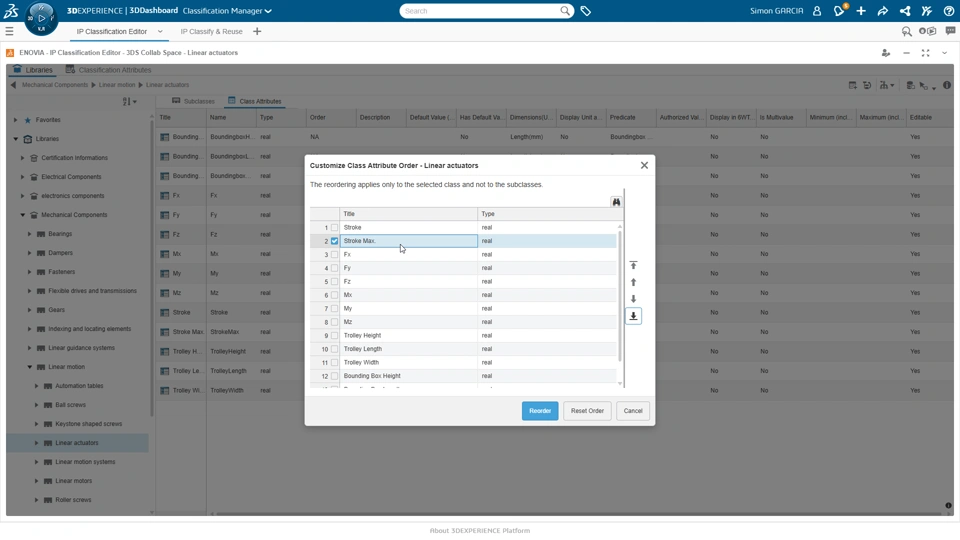
Task: Open the Subclasses tab
Action: coord(193,101)
